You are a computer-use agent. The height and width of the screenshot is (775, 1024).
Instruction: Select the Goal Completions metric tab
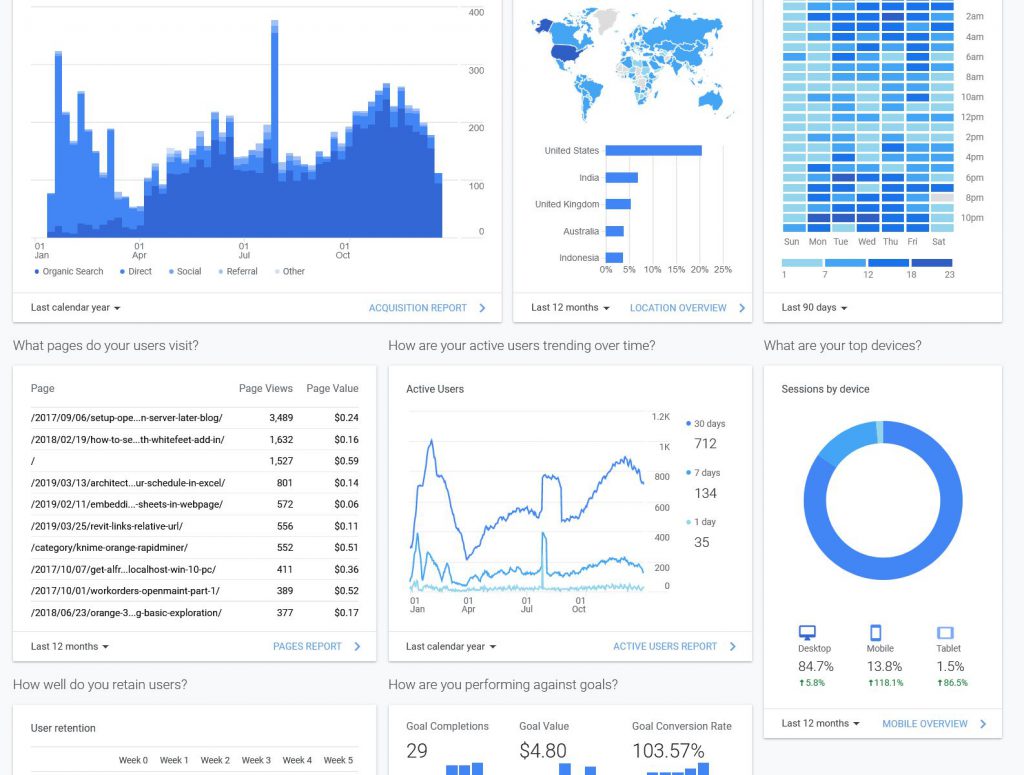[447, 726]
